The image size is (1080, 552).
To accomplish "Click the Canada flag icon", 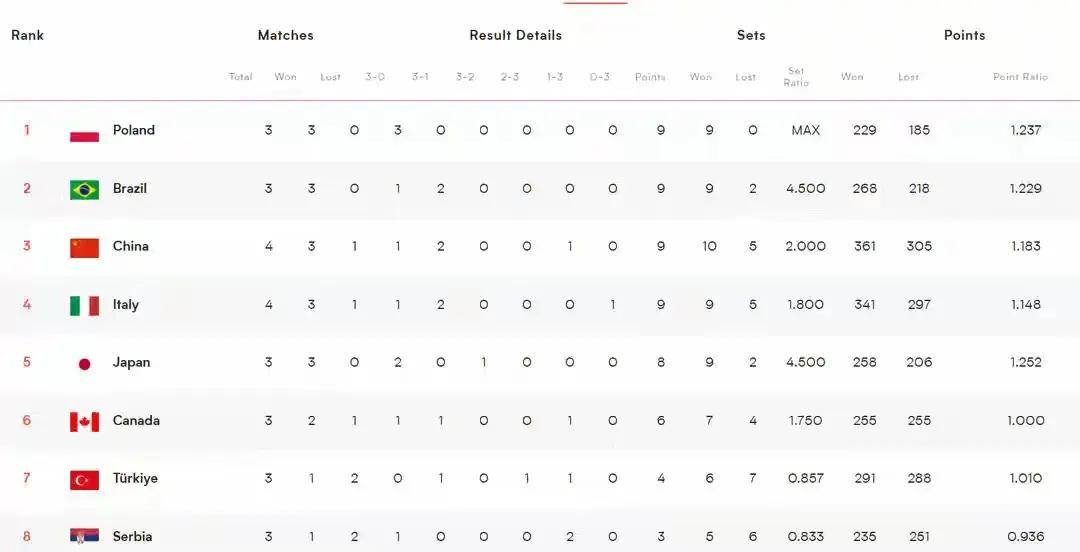I will 84,422.
